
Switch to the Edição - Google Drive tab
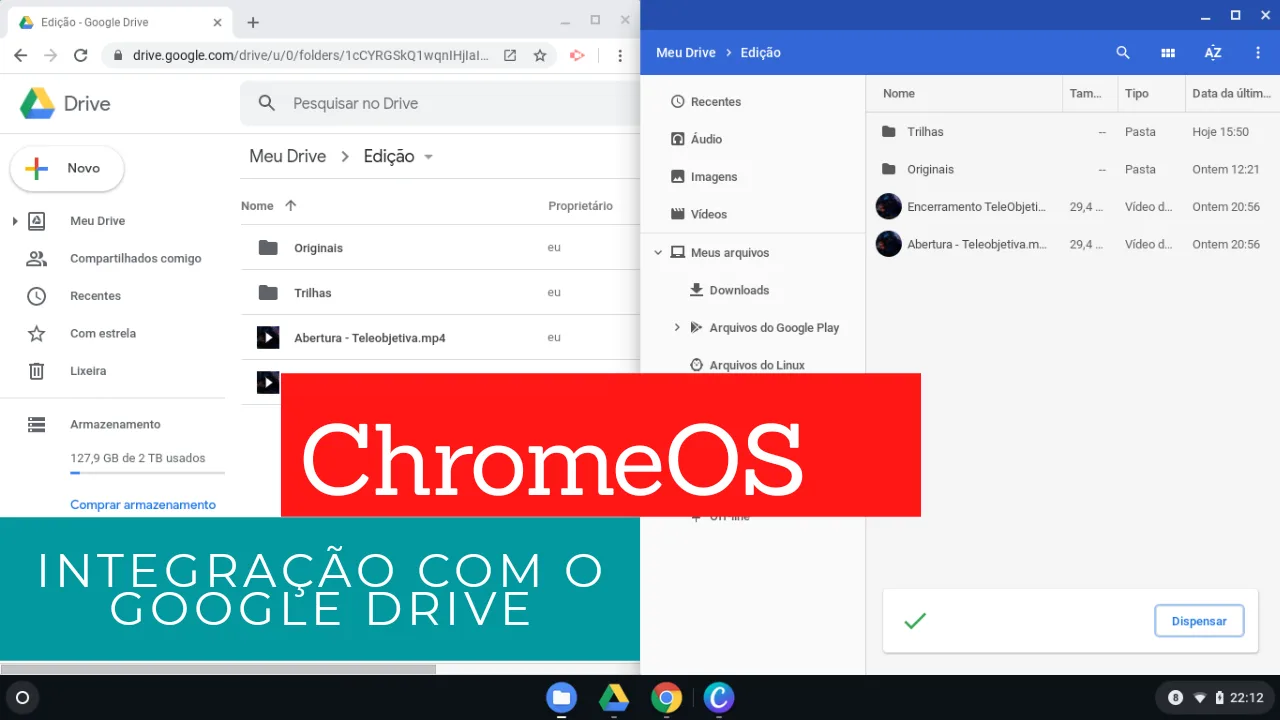121,22
